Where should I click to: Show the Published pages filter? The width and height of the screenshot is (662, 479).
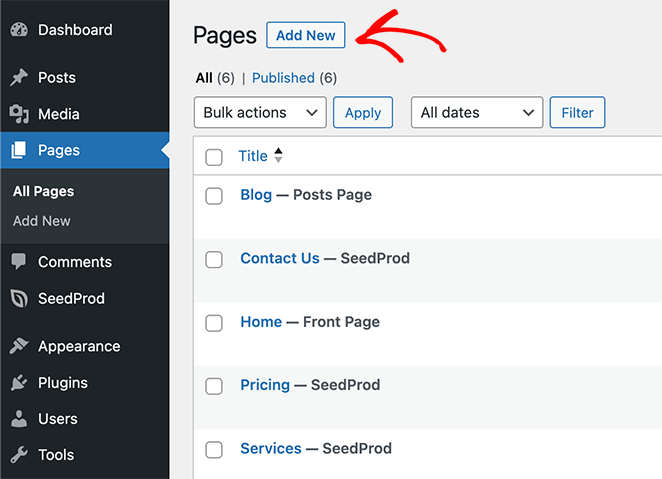click(x=283, y=78)
